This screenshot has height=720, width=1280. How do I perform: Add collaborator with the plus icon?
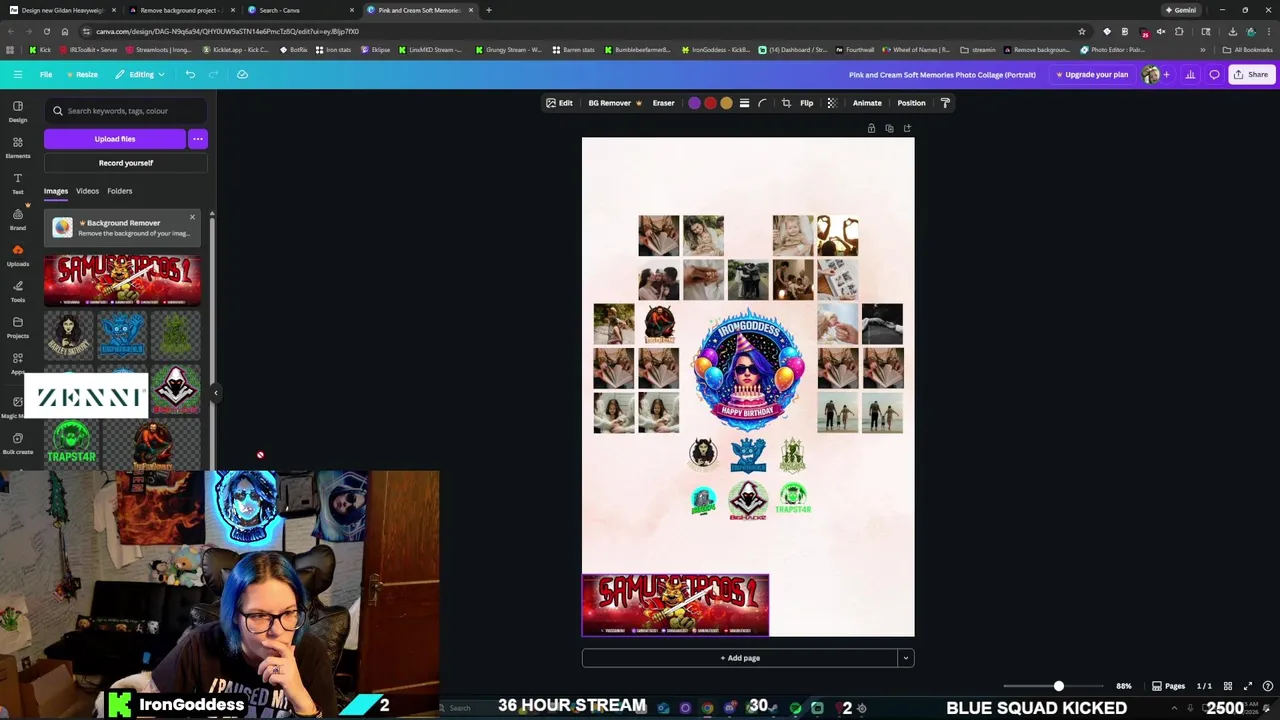[x=1166, y=74]
